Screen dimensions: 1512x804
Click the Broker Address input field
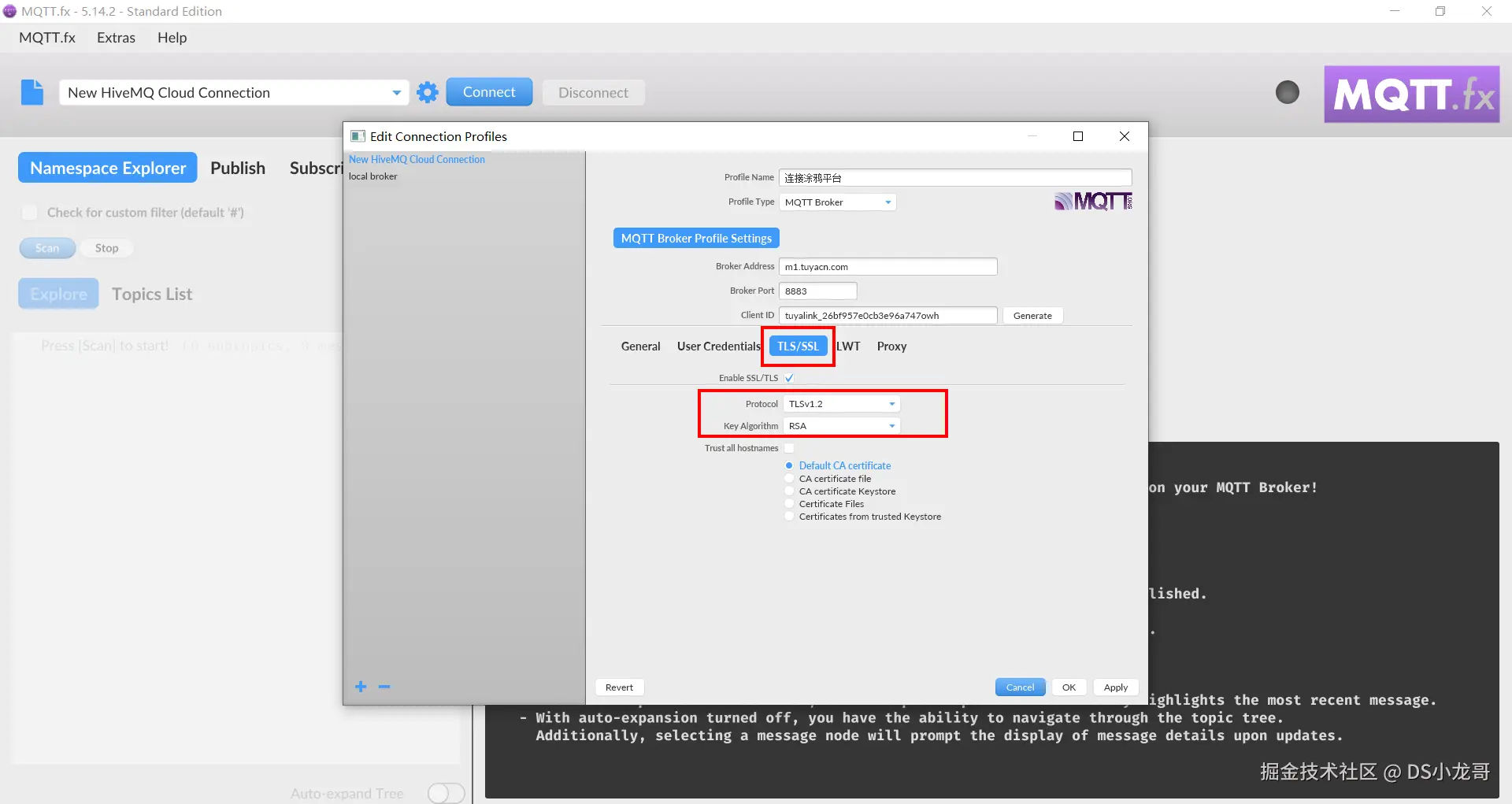[888, 267]
